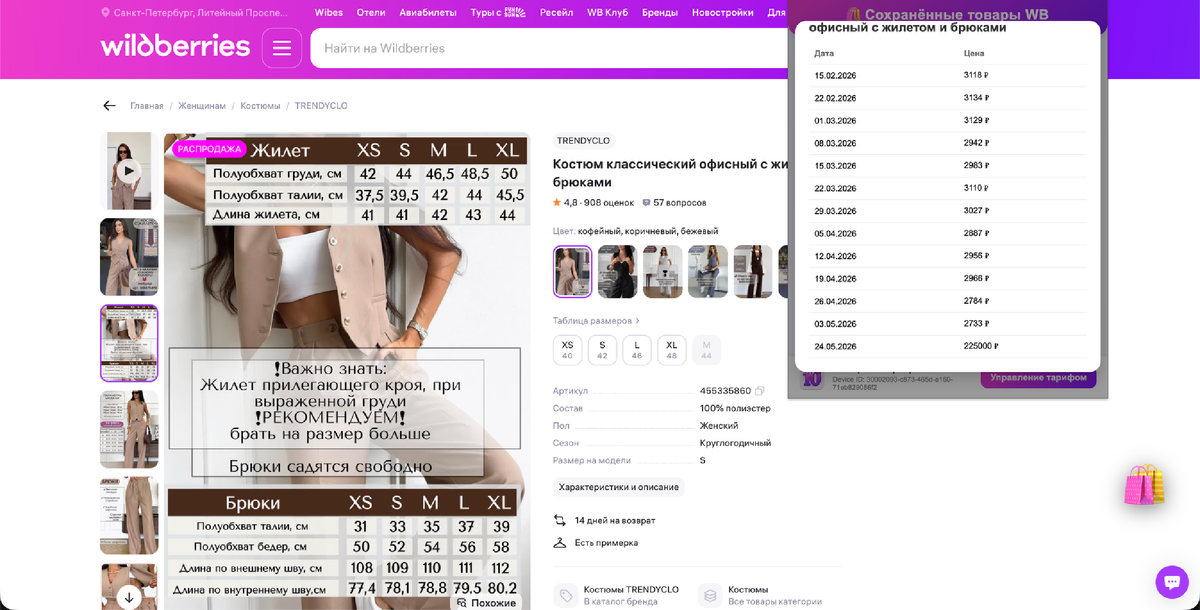Open the chat support bubble

[x=1171, y=581]
